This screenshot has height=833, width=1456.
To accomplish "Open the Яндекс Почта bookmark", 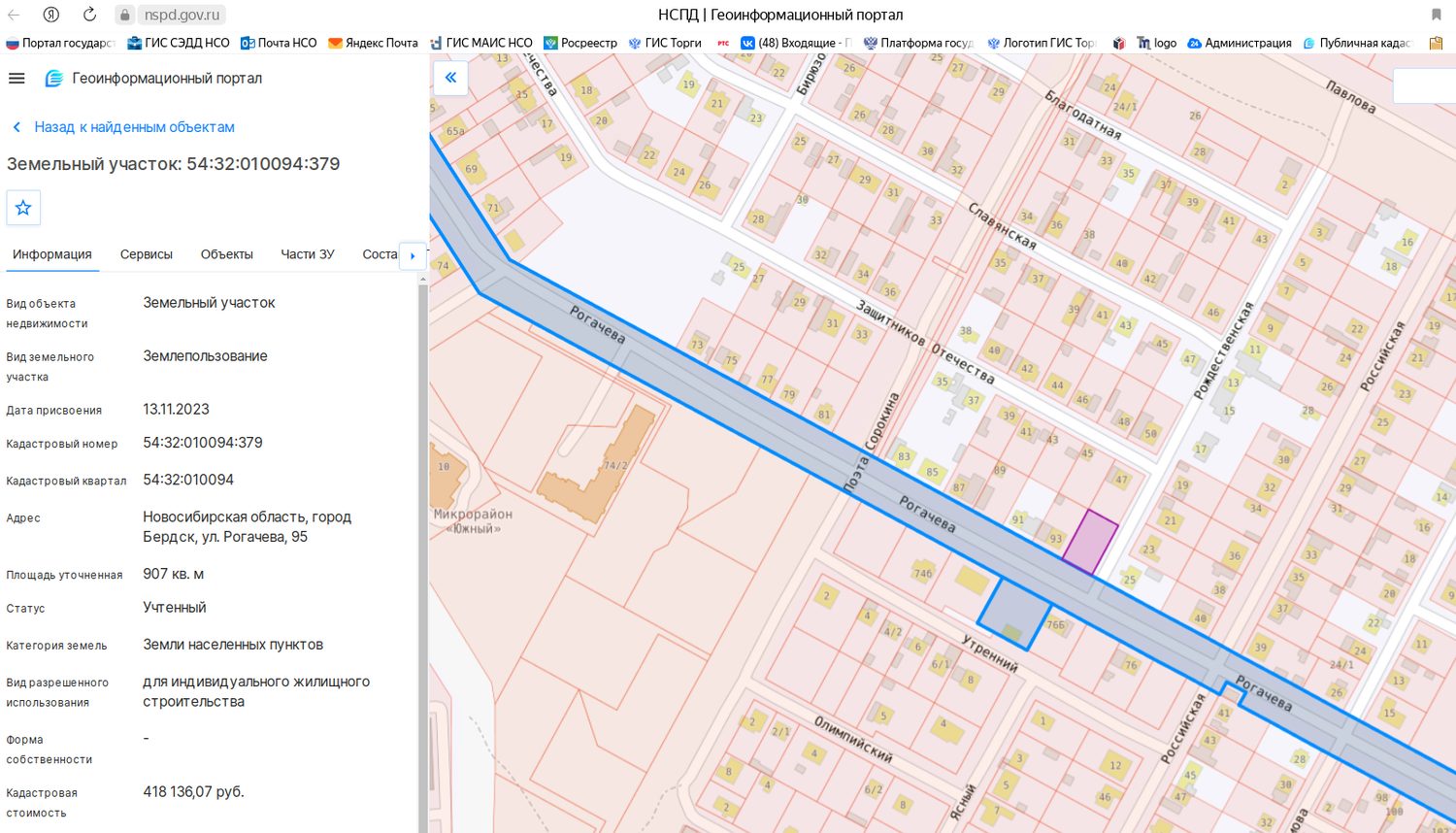I will (373, 43).
